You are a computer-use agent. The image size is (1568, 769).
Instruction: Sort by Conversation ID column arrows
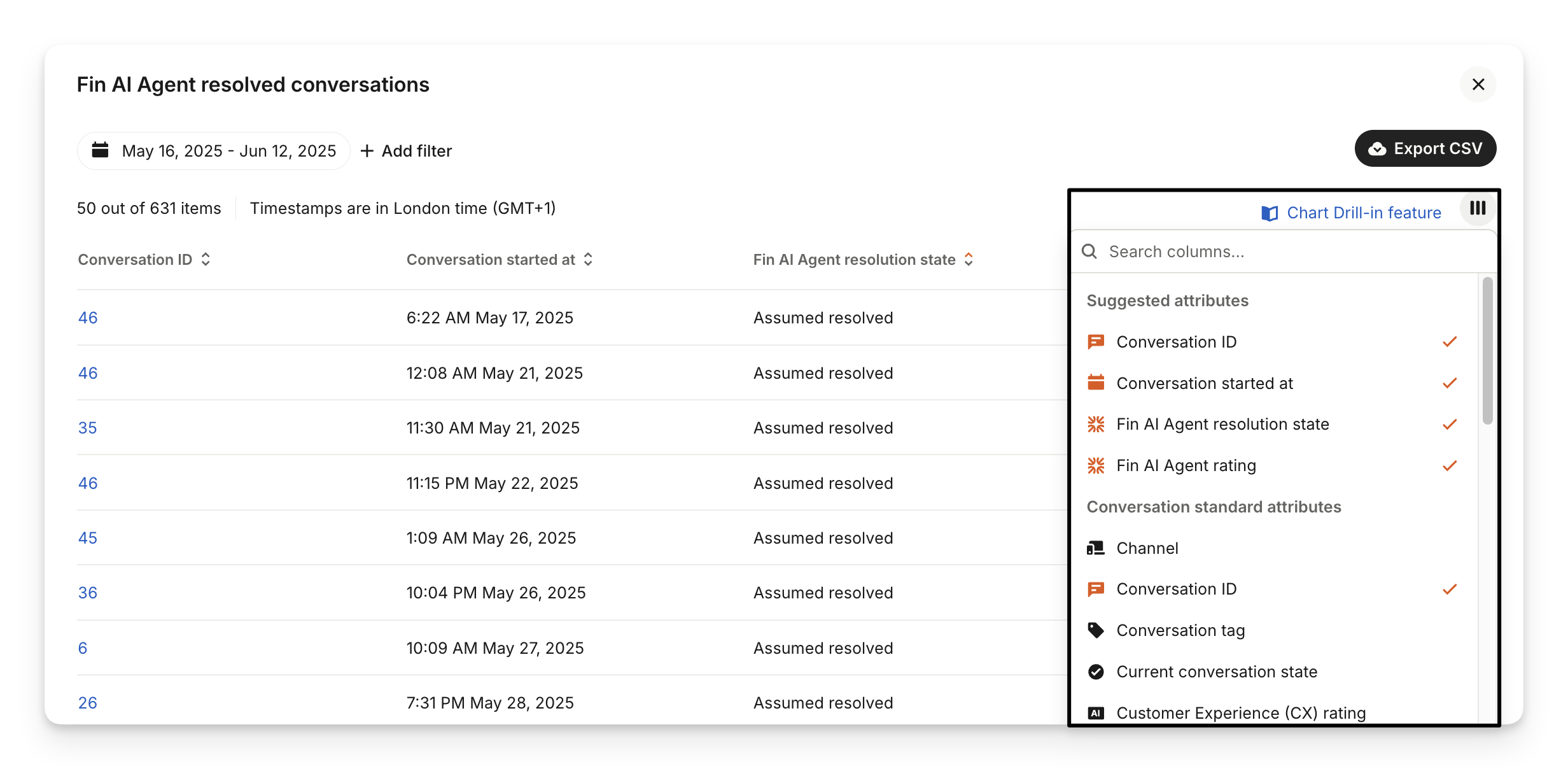coord(206,260)
